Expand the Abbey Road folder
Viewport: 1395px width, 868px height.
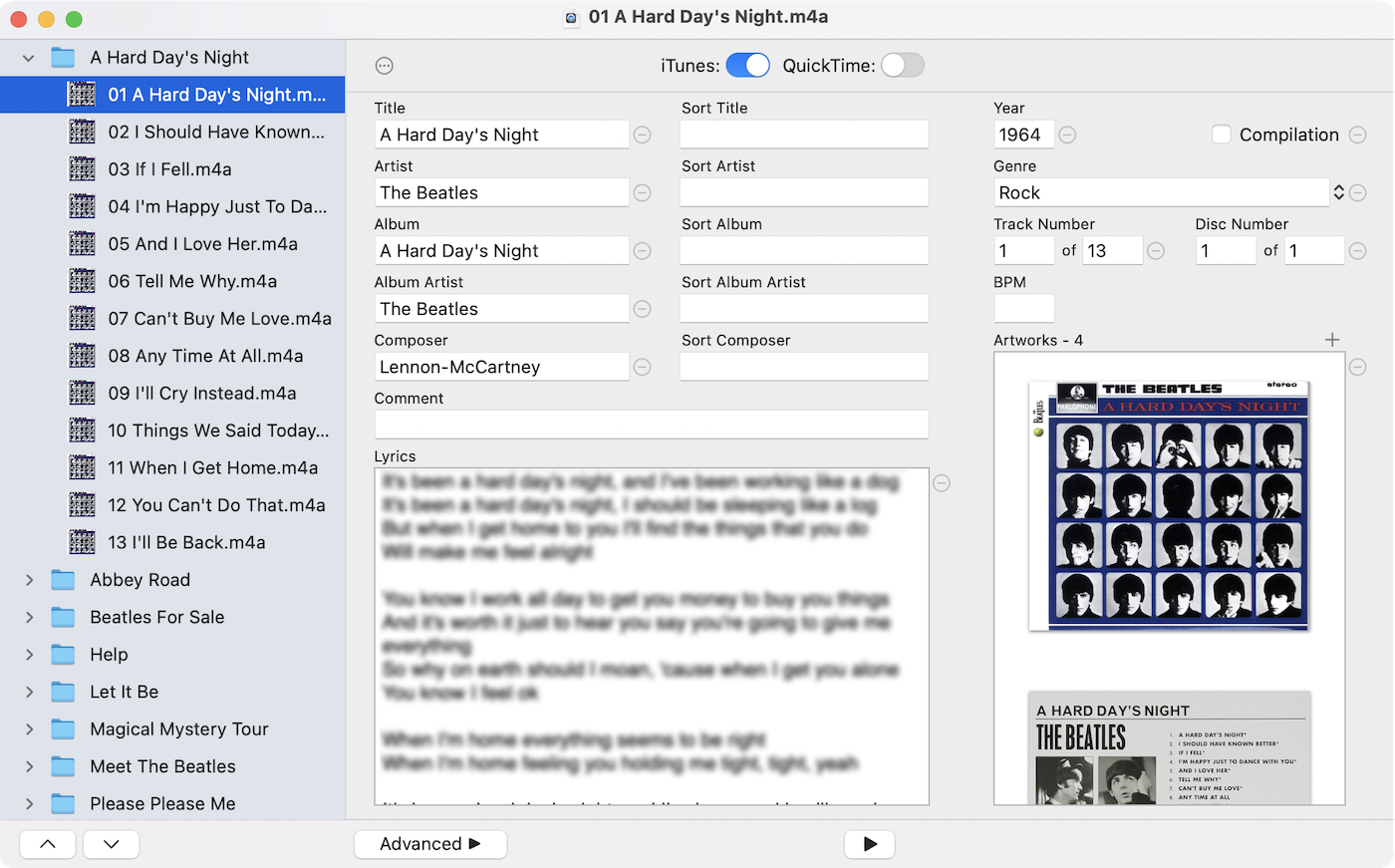point(29,580)
